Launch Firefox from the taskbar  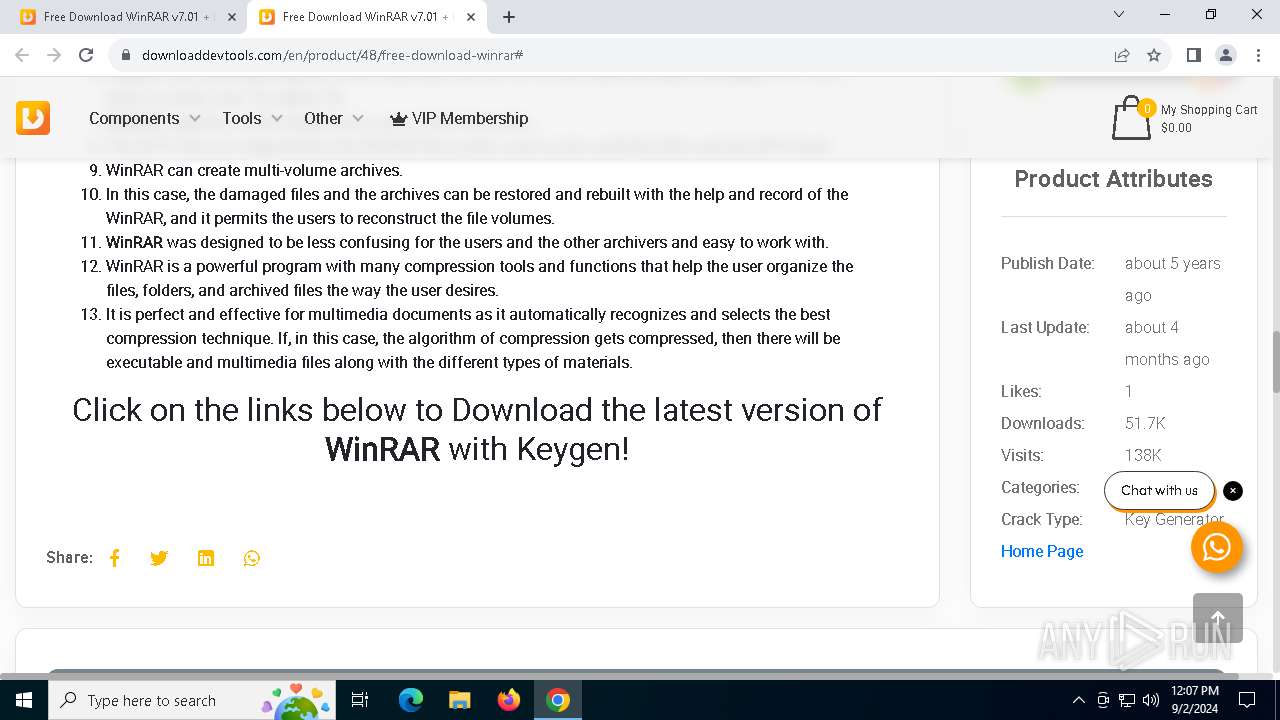pos(509,700)
